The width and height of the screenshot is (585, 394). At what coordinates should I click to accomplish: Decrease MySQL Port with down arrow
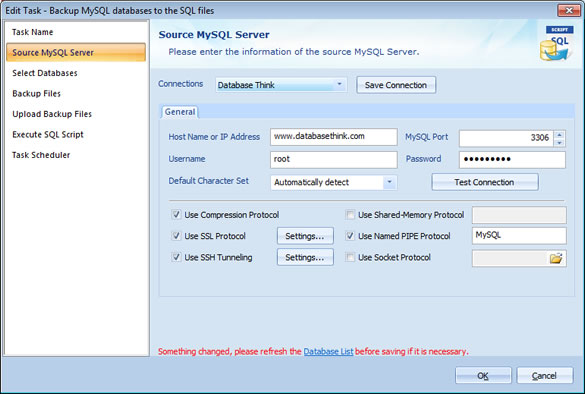click(x=559, y=143)
